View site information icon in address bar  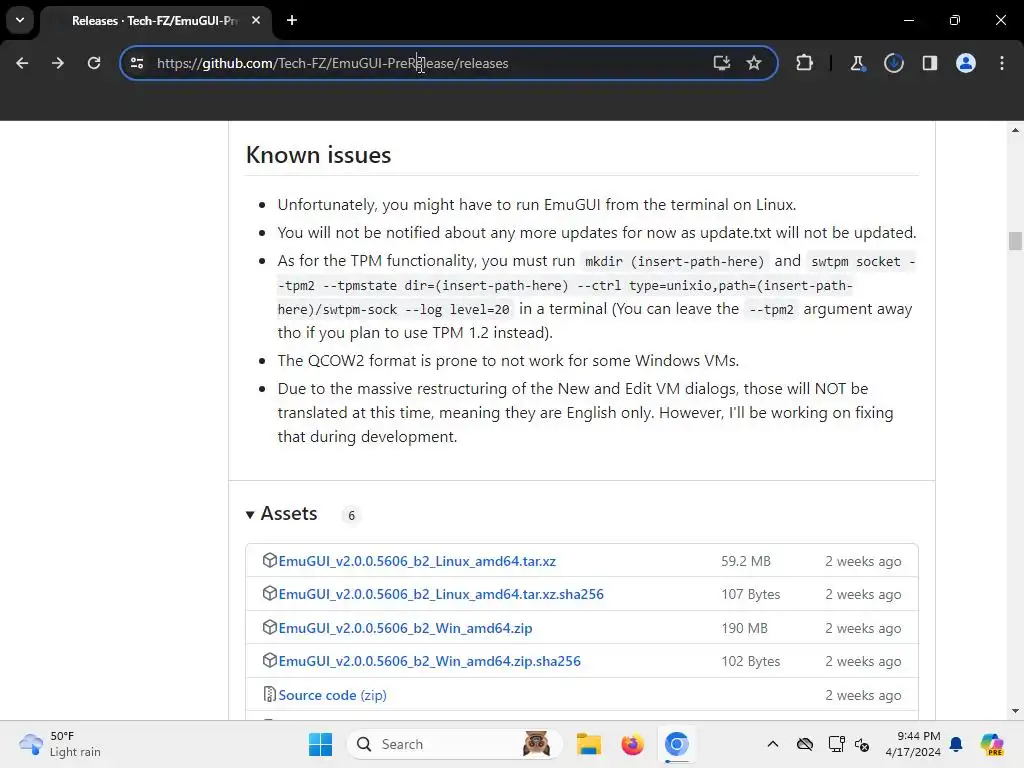137,63
